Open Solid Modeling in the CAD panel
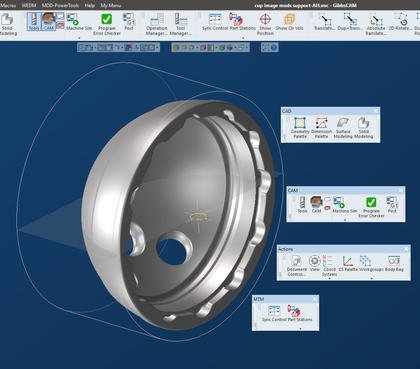The width and height of the screenshot is (420, 369). [x=363, y=128]
